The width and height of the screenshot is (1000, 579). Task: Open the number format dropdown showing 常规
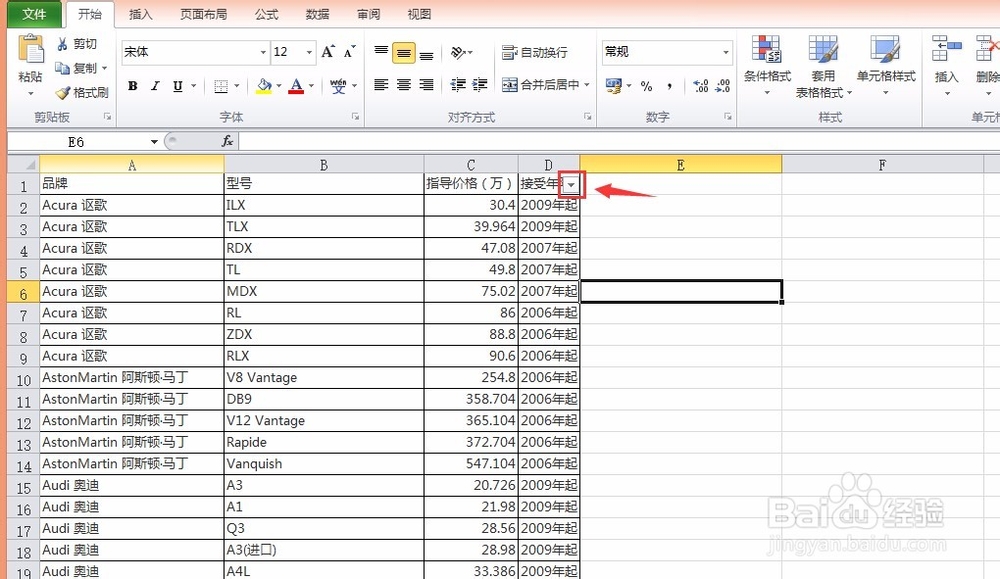point(727,52)
